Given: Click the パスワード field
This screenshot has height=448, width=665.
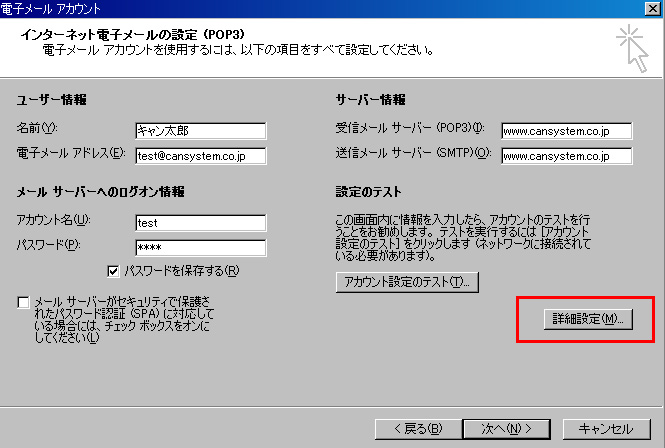Looking at the screenshot, I should 201,248.
